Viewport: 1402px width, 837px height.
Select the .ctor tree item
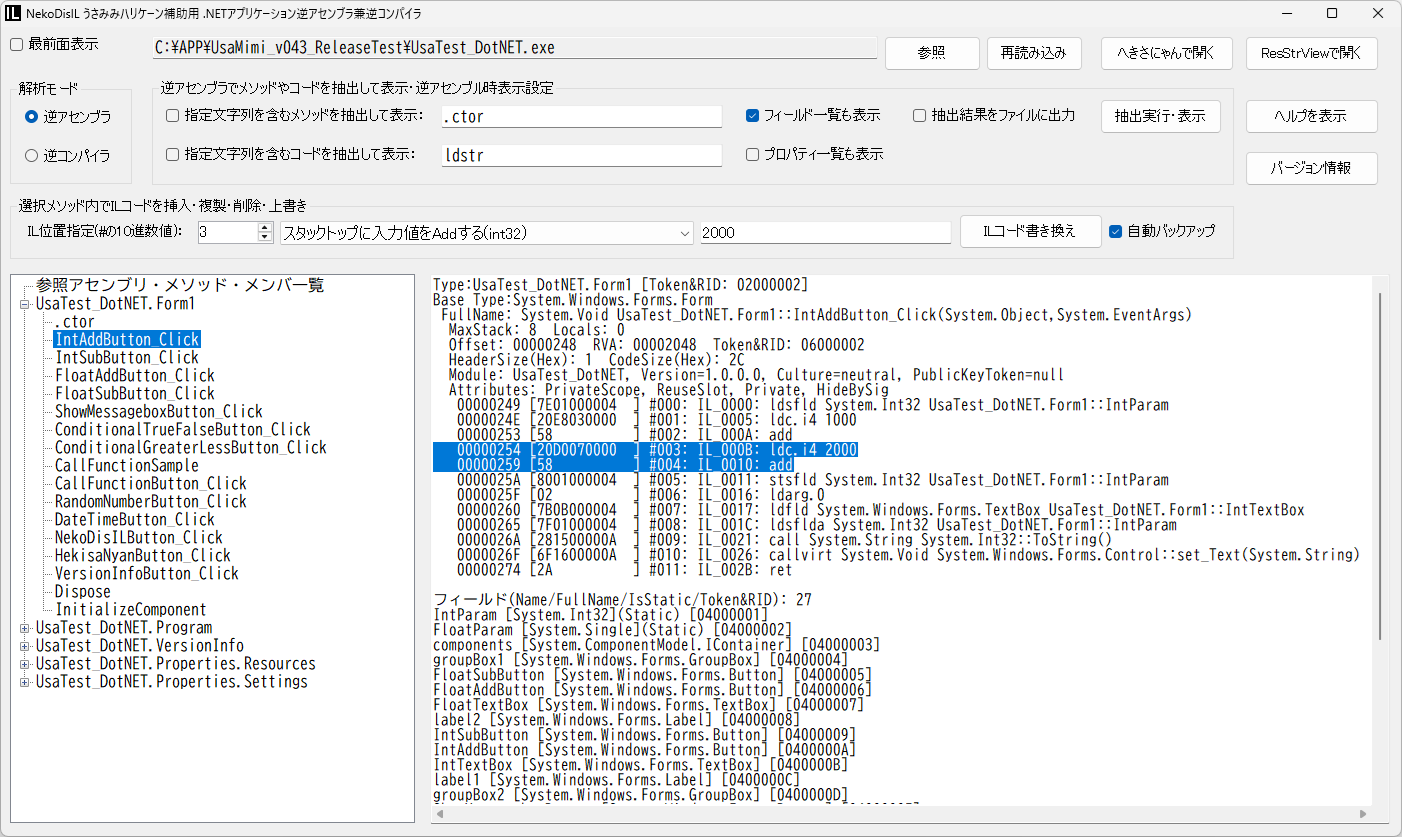(75, 322)
